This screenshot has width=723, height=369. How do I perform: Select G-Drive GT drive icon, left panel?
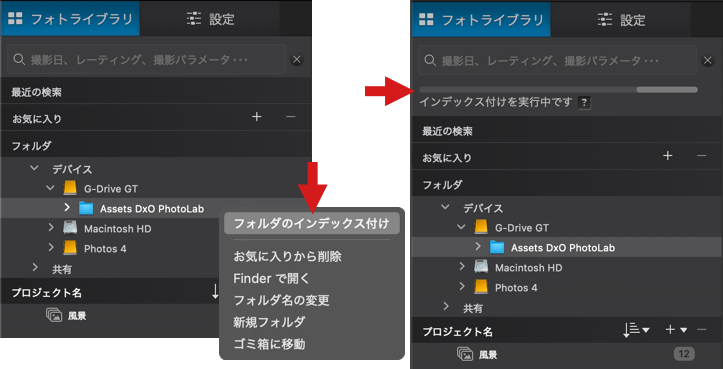[70, 188]
